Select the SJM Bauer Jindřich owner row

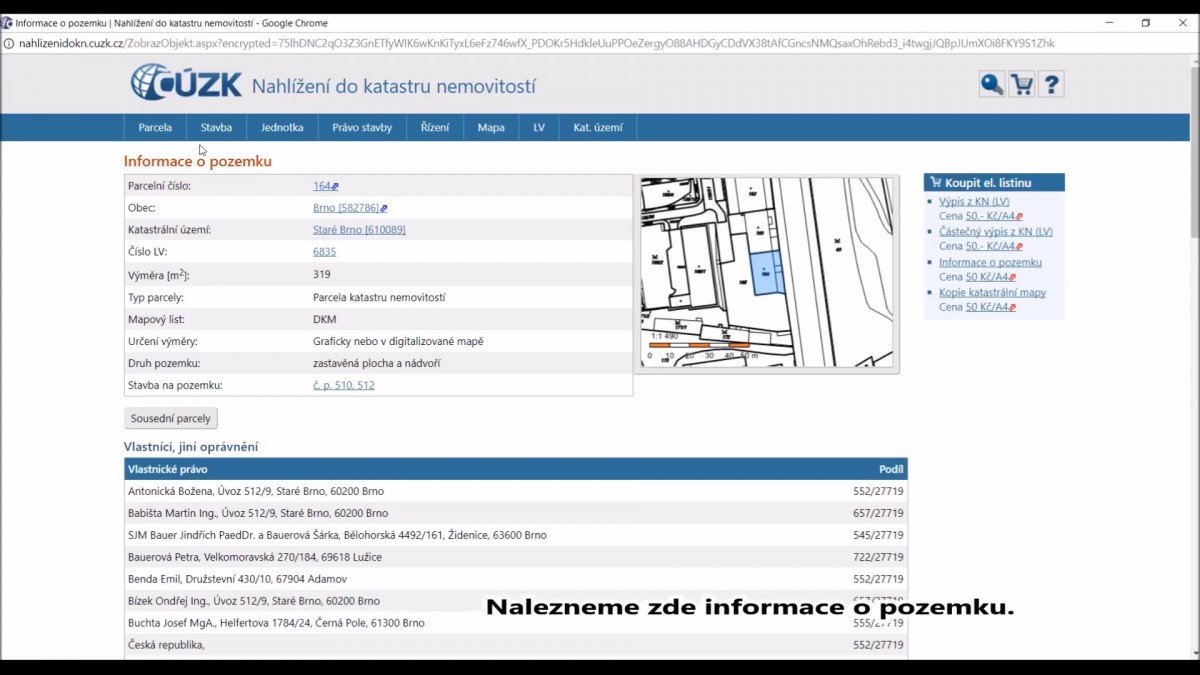click(x=516, y=535)
